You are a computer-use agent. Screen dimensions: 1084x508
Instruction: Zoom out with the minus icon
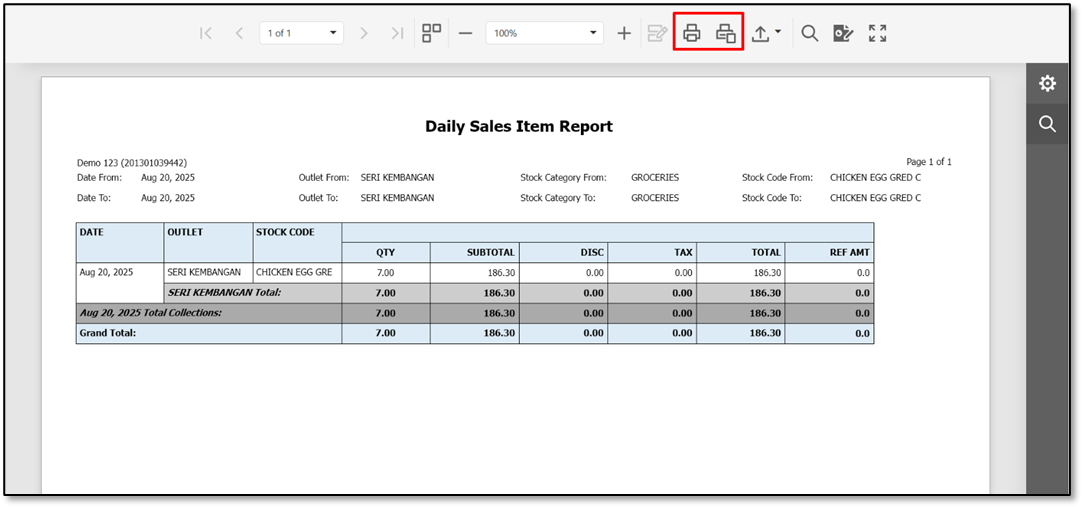pos(465,33)
